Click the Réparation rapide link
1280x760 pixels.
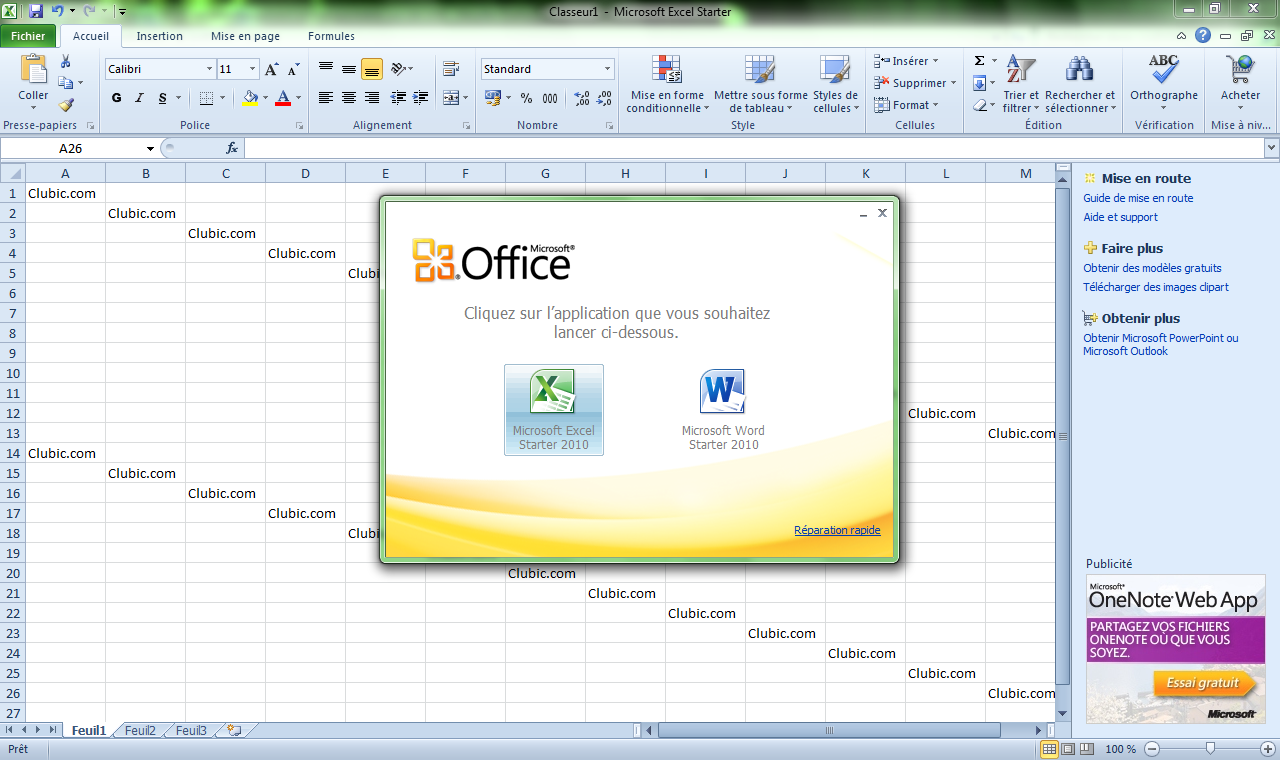pos(837,530)
